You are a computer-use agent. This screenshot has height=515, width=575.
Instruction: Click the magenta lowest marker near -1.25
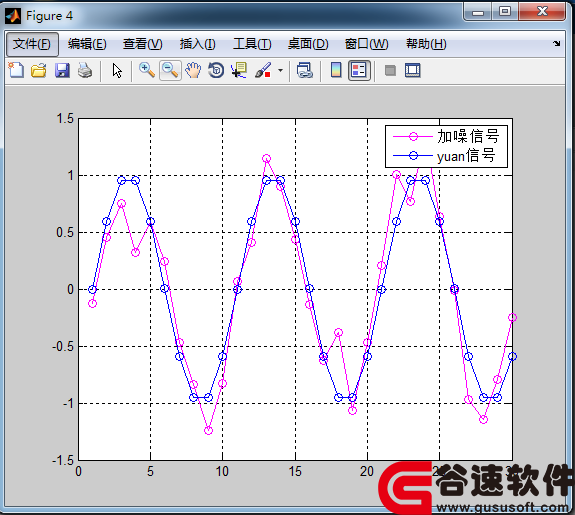tap(208, 431)
